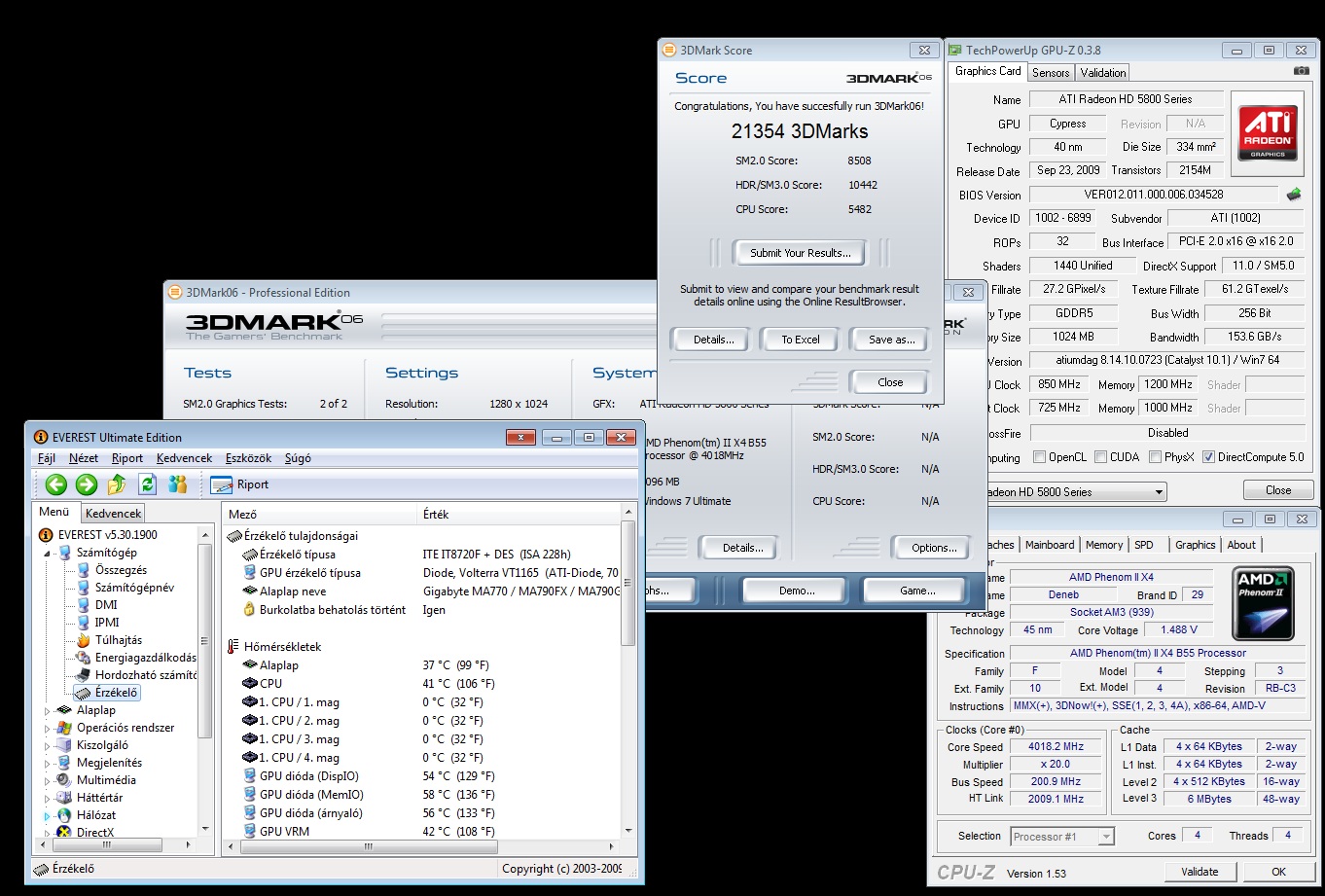Click the EVEREST Forward arrow toolbar icon
Screen dimensions: 1325x896
click(x=87, y=484)
